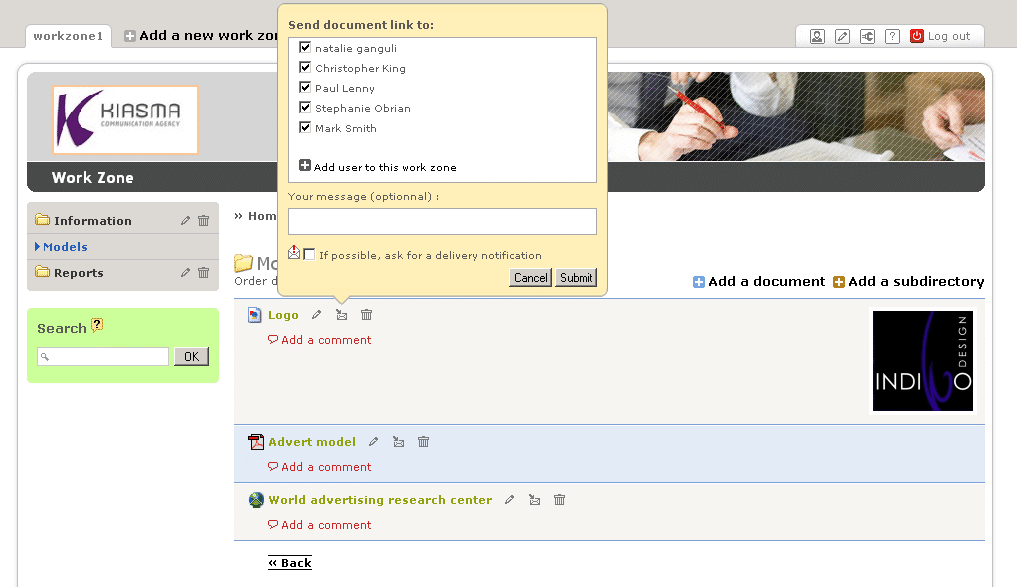Open Add a new work zone tab
Screen dimensions: 1017x587
tap(201, 36)
